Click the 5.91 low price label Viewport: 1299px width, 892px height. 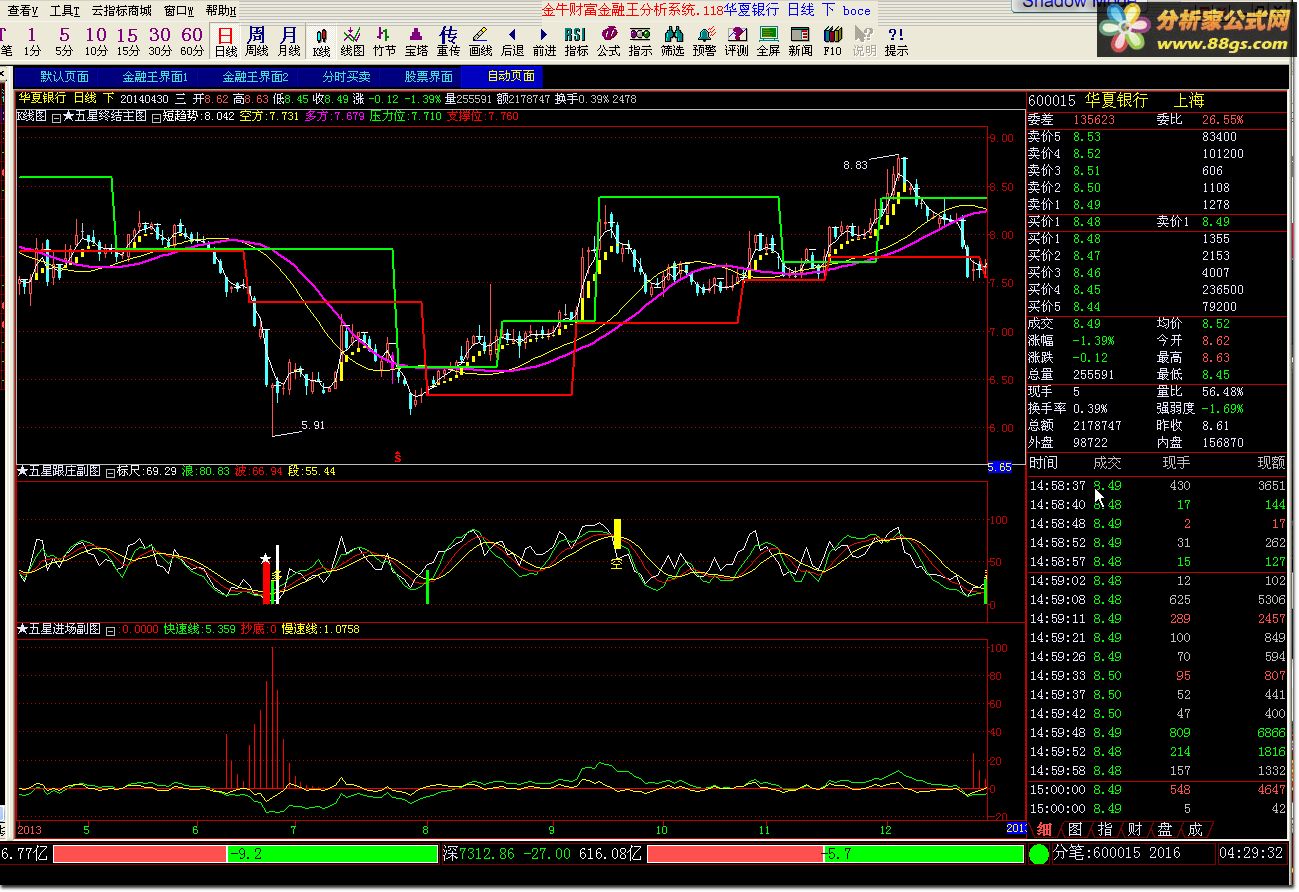coord(313,425)
